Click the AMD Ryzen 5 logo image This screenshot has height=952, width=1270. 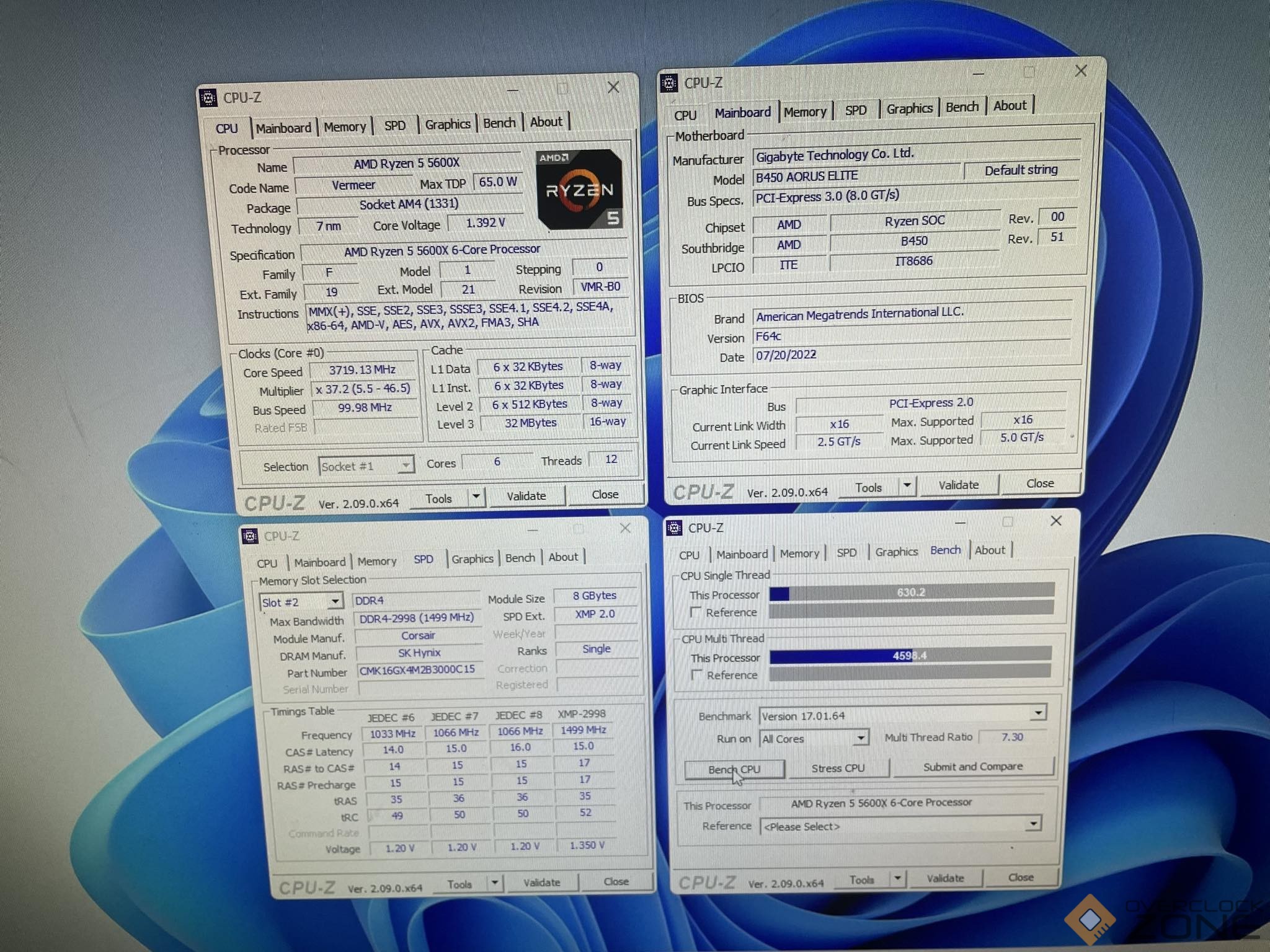579,190
